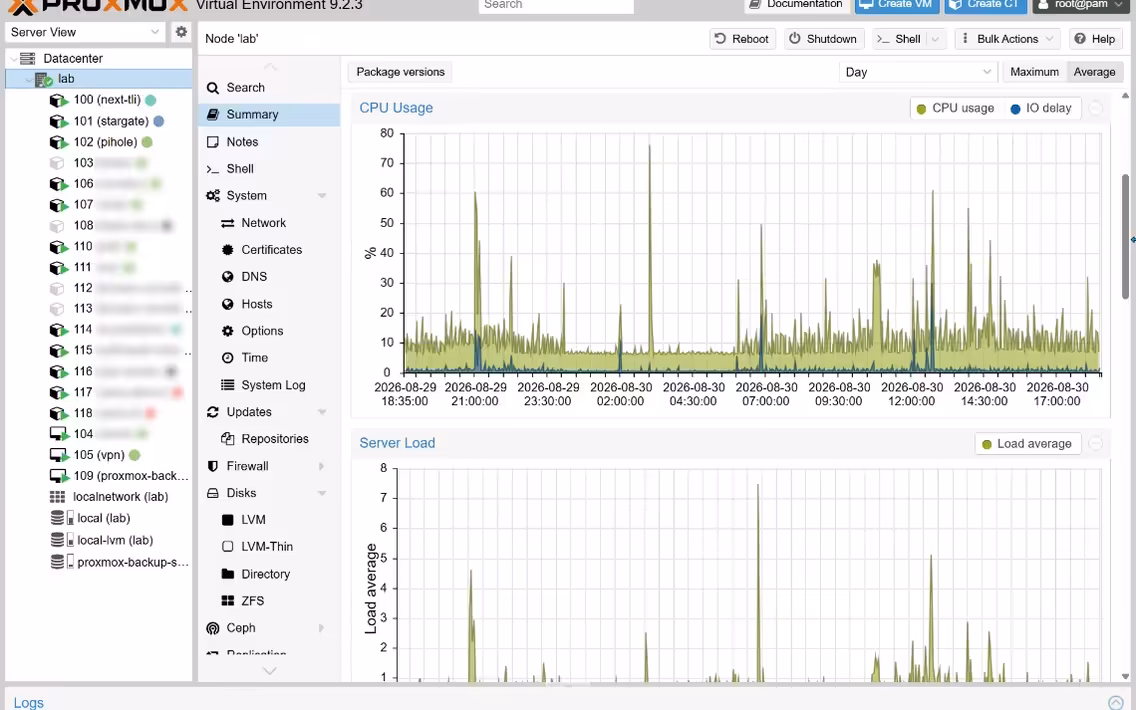1136x710 pixels.
Task: Click the Options gear icon
Action: pos(227,331)
